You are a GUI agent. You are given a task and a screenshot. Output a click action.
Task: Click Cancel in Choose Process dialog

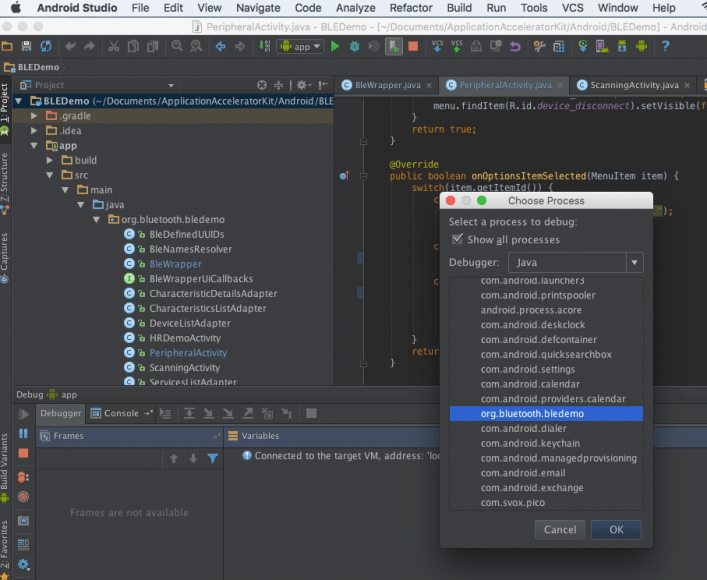(x=560, y=529)
